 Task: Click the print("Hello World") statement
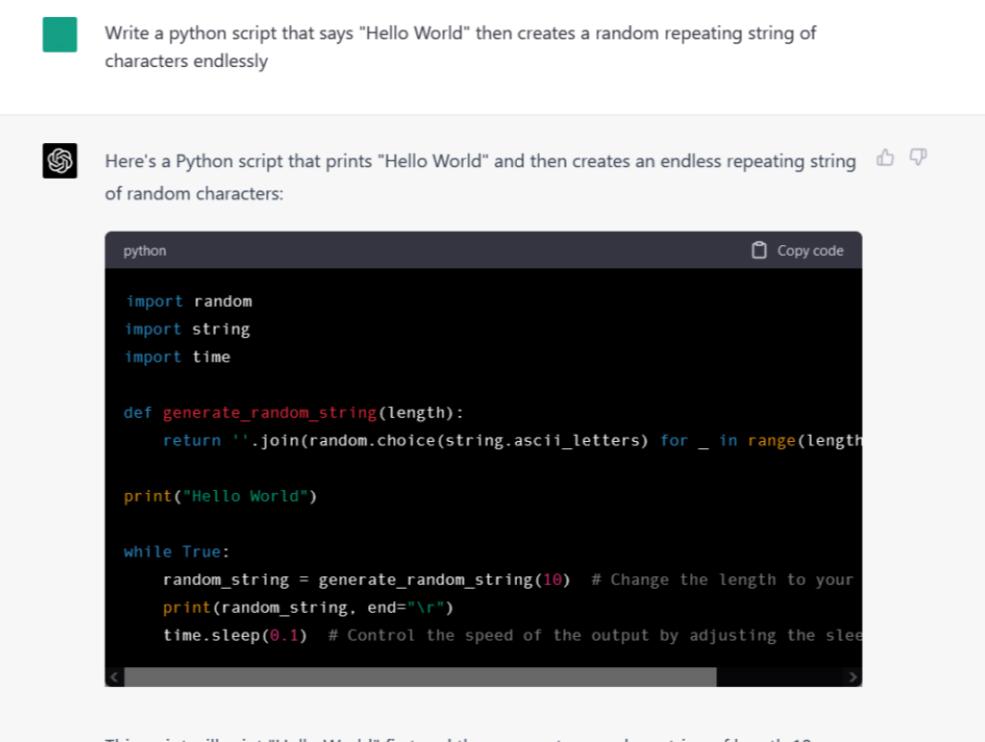[x=220, y=496]
